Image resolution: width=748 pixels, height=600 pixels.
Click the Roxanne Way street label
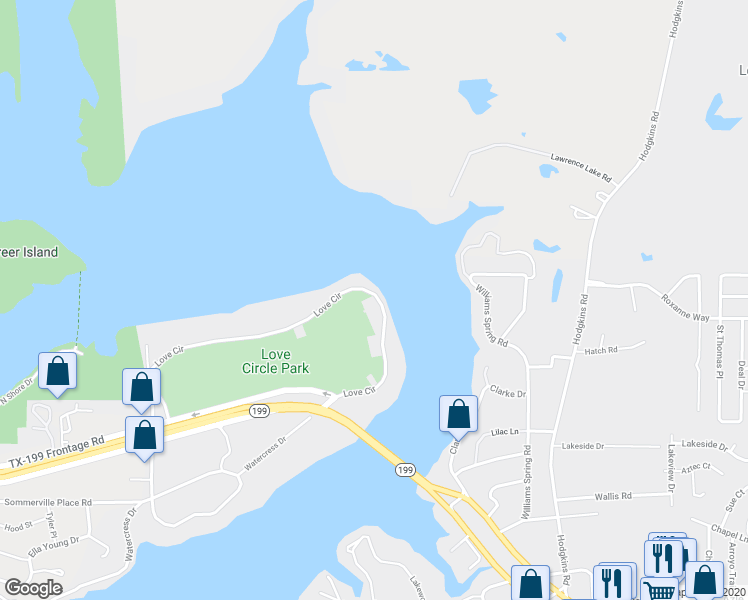(685, 308)
